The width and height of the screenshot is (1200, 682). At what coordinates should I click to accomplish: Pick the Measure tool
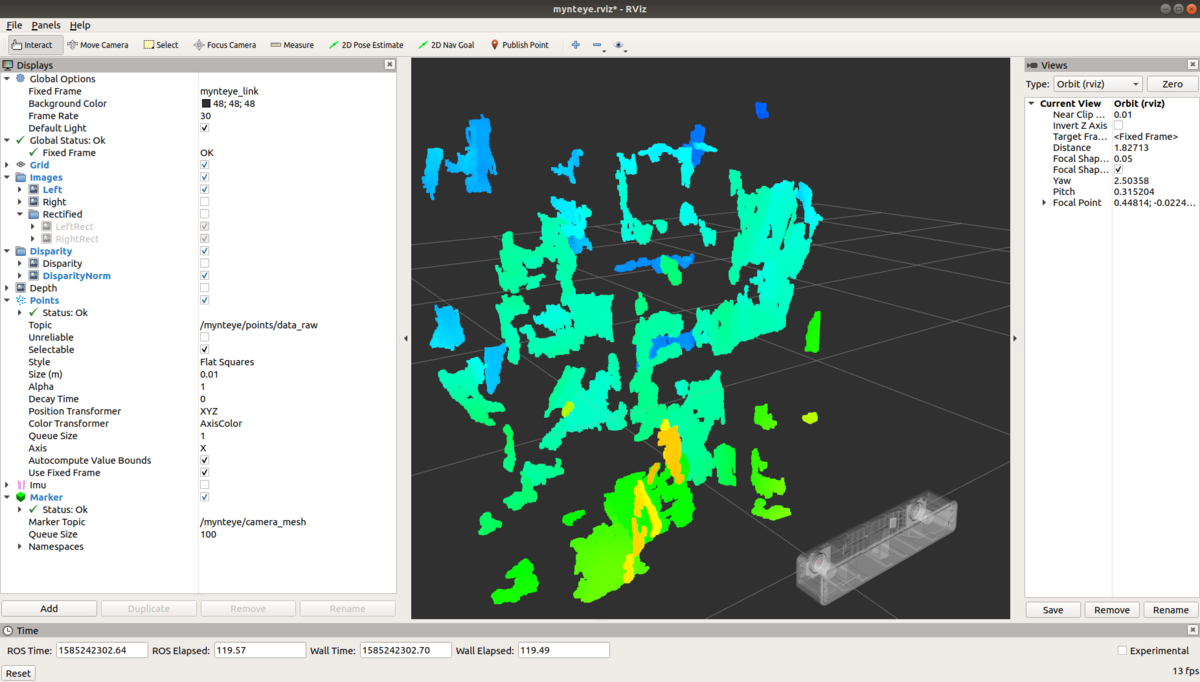(292, 45)
